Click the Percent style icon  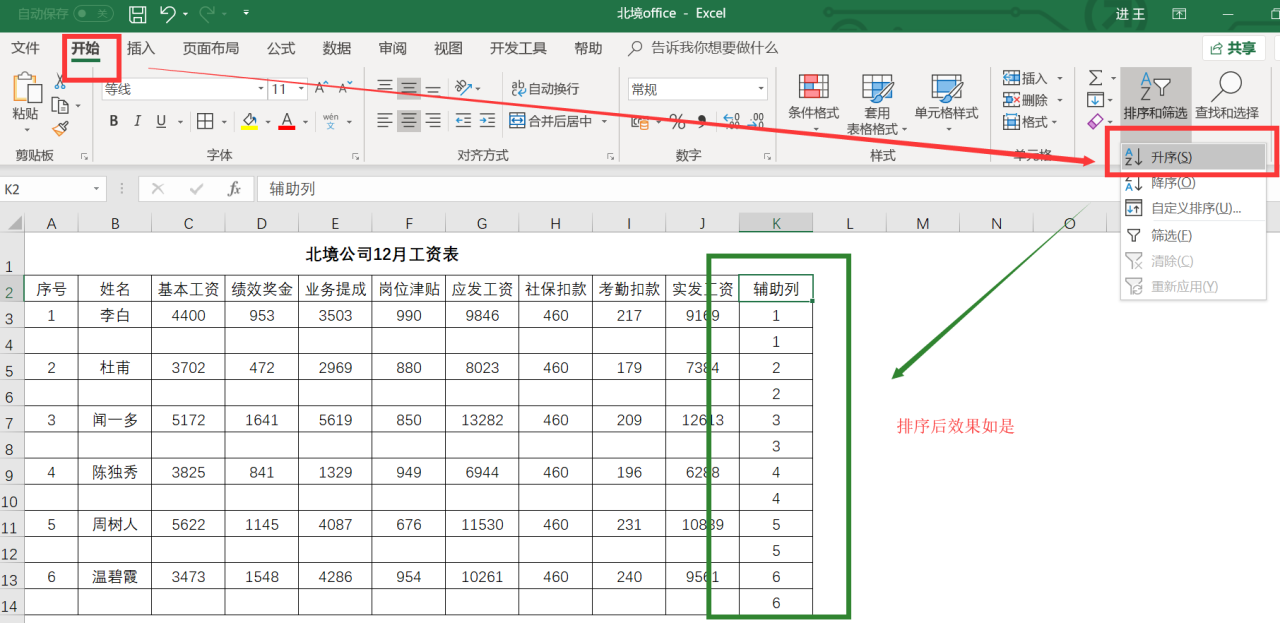[677, 121]
